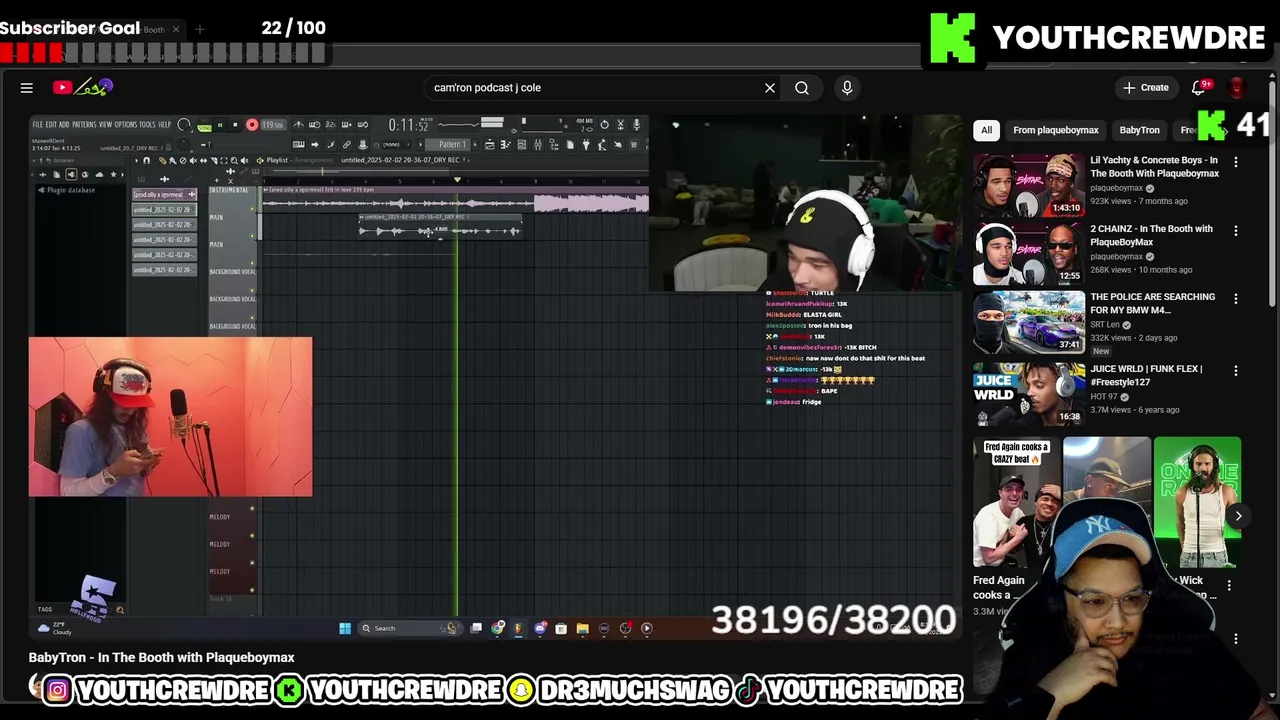This screenshot has height=720, width=1280.
Task: Open the FL Studio OPTIONS menu
Action: coord(126,125)
